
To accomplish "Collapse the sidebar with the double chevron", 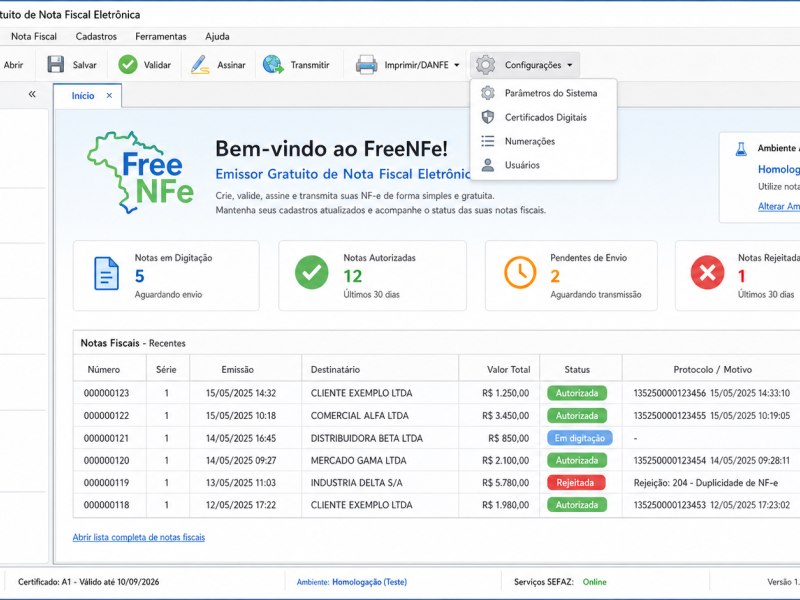I will (x=32, y=94).
